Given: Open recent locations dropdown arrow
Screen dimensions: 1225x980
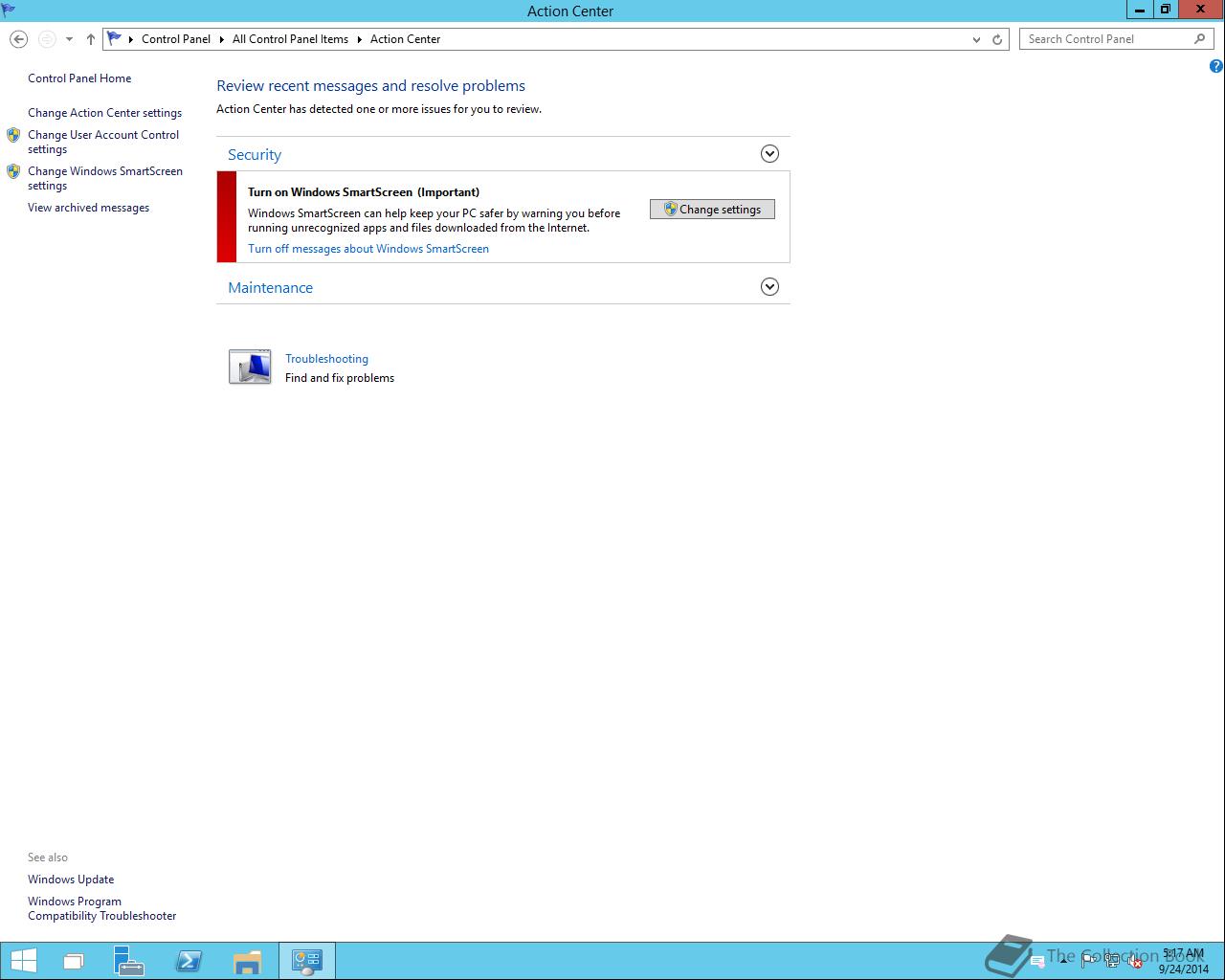Looking at the screenshot, I should coord(69,39).
